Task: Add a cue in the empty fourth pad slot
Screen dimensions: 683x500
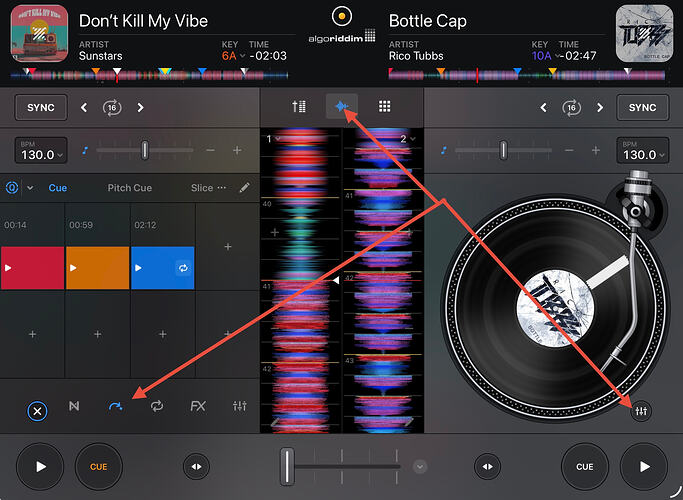Action: click(x=228, y=247)
